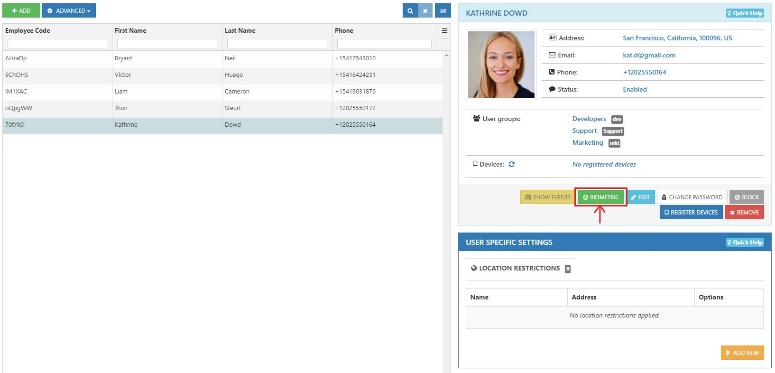
Task: Select the Location Restrictions tab
Action: (521, 268)
